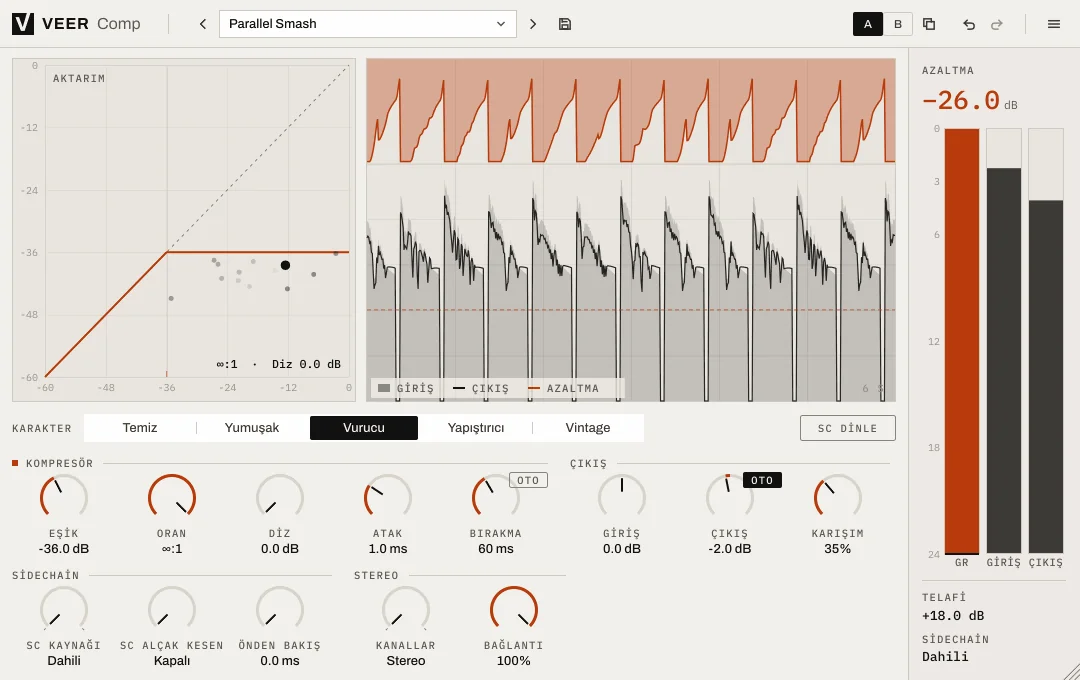Click the VEER logo icon

pyautogui.click(x=23, y=23)
